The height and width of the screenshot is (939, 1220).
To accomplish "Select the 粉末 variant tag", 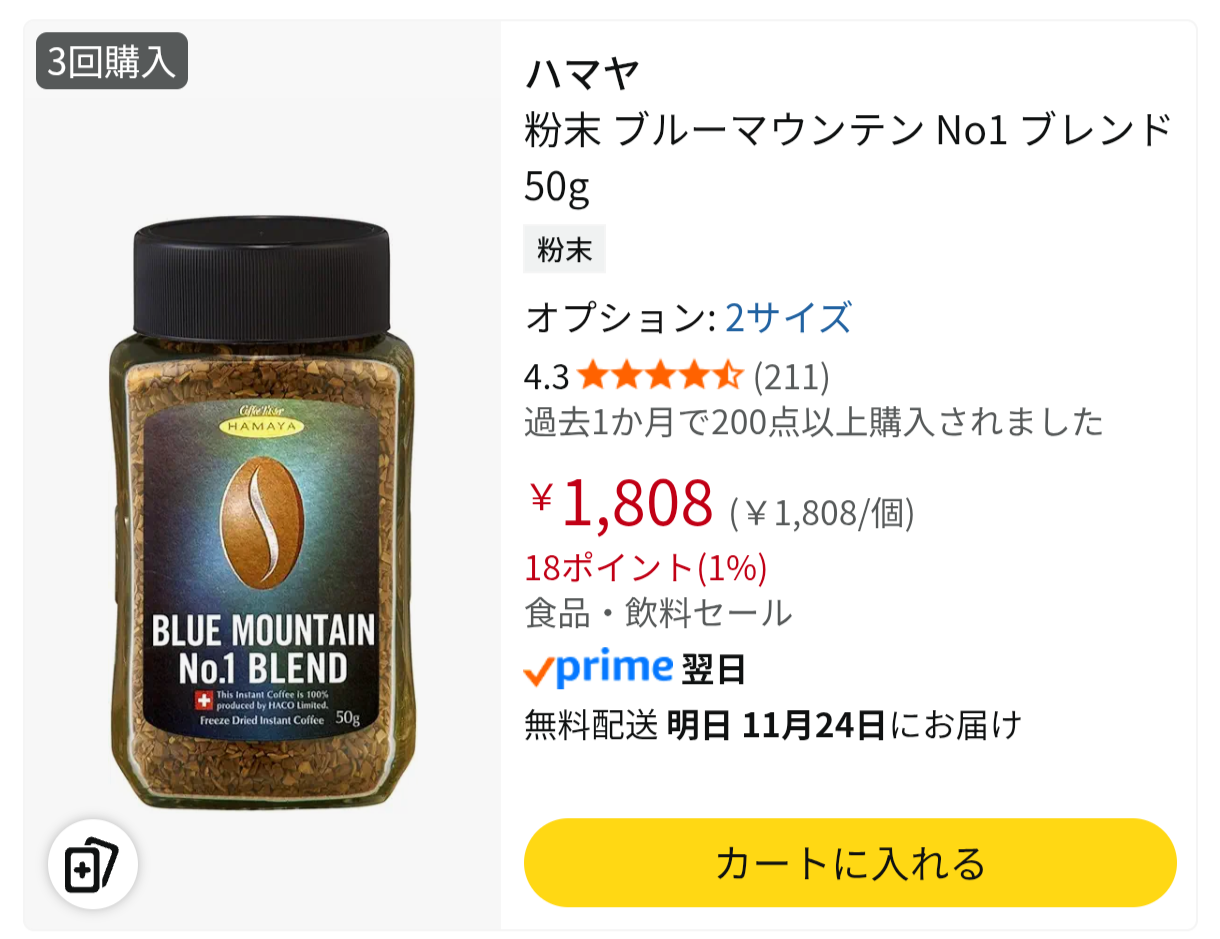I will click(565, 249).
